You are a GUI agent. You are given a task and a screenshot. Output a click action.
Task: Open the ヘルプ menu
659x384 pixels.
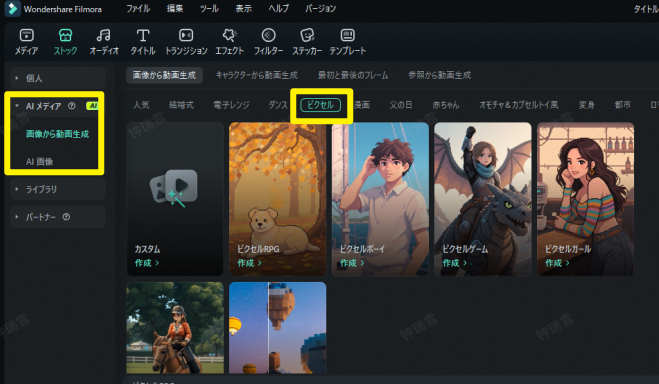(278, 8)
